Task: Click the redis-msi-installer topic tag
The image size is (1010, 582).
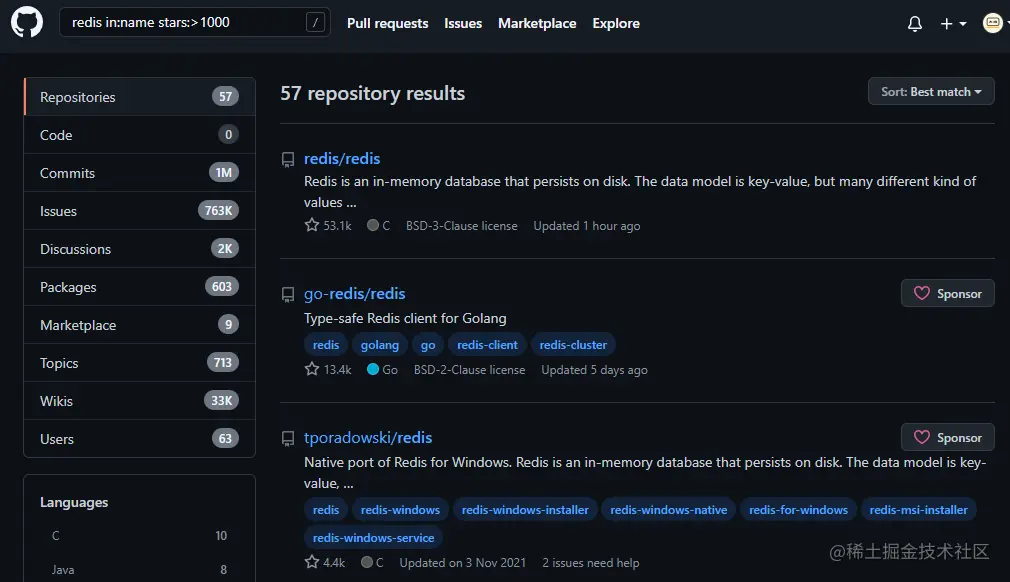Action: click(919, 509)
